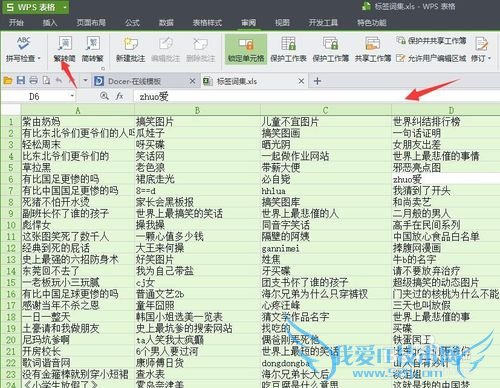Click the 保护工作表 protect sheet icon
This screenshot has height=388, width=500.
(288, 43)
